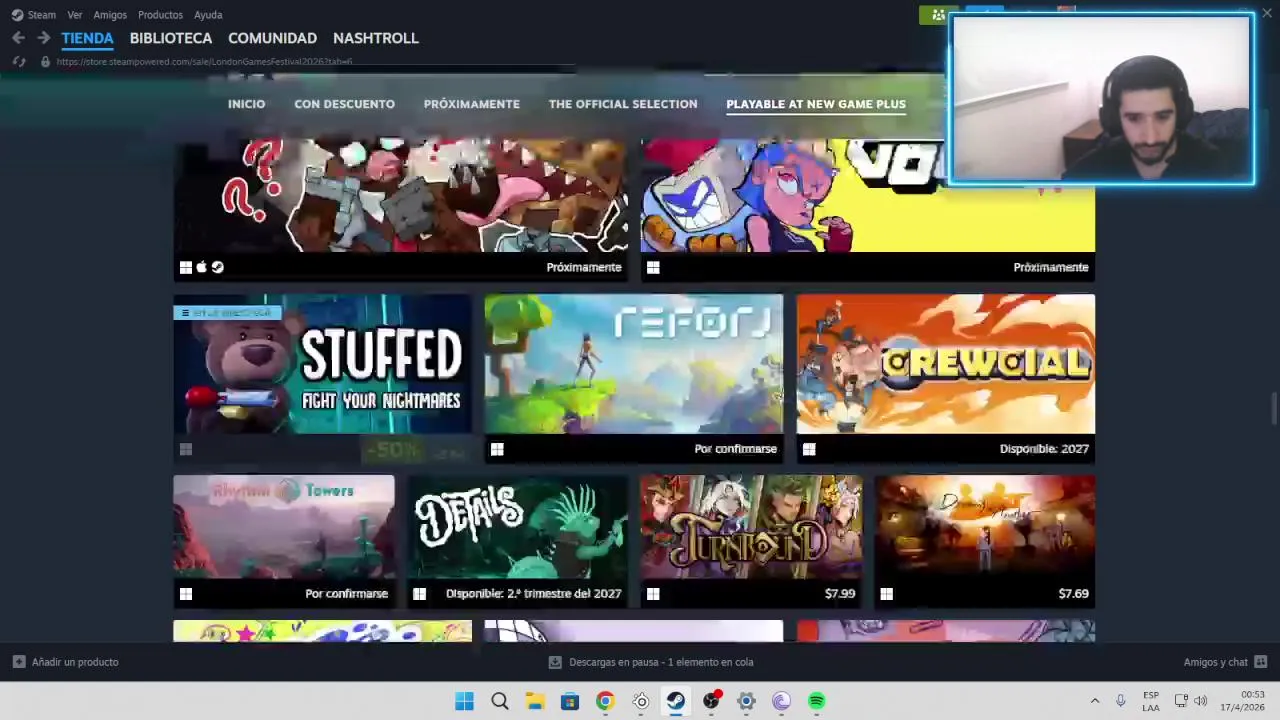The width and height of the screenshot is (1280, 720).
Task: Click the downloads icon beside Descargas en pausa
Action: [x=555, y=662]
